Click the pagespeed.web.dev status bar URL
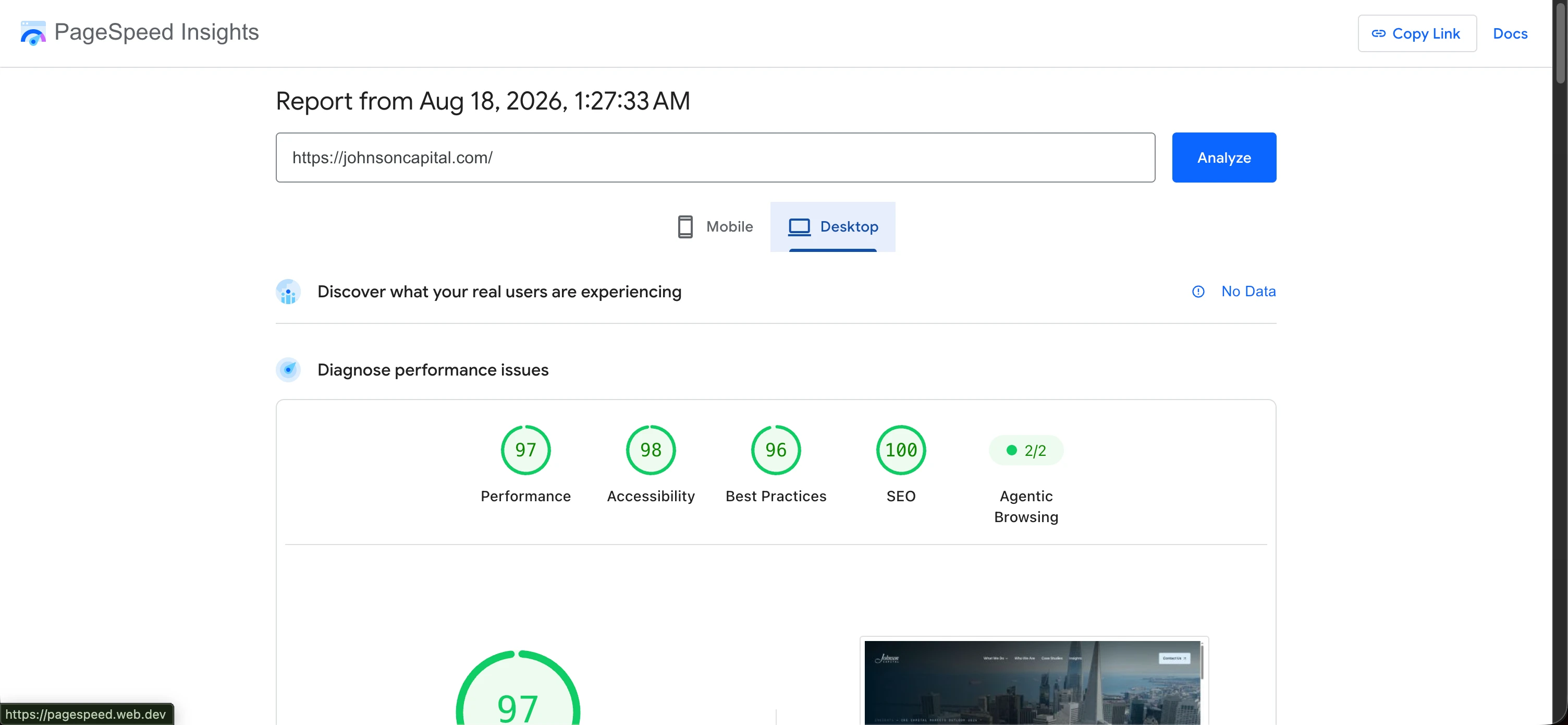 tap(86, 714)
